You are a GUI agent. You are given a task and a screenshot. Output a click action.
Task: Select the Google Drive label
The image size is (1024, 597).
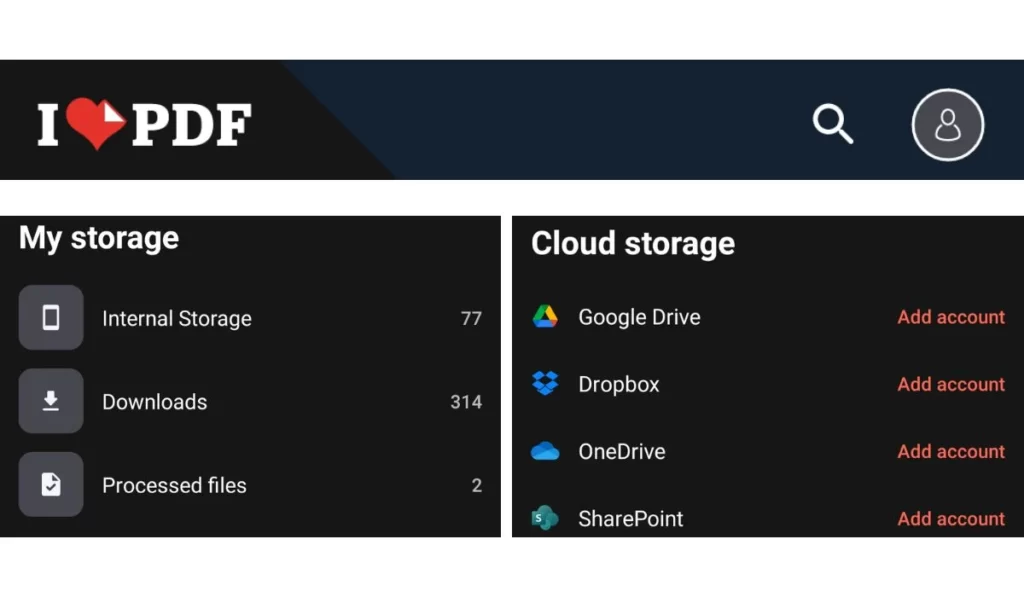click(639, 317)
